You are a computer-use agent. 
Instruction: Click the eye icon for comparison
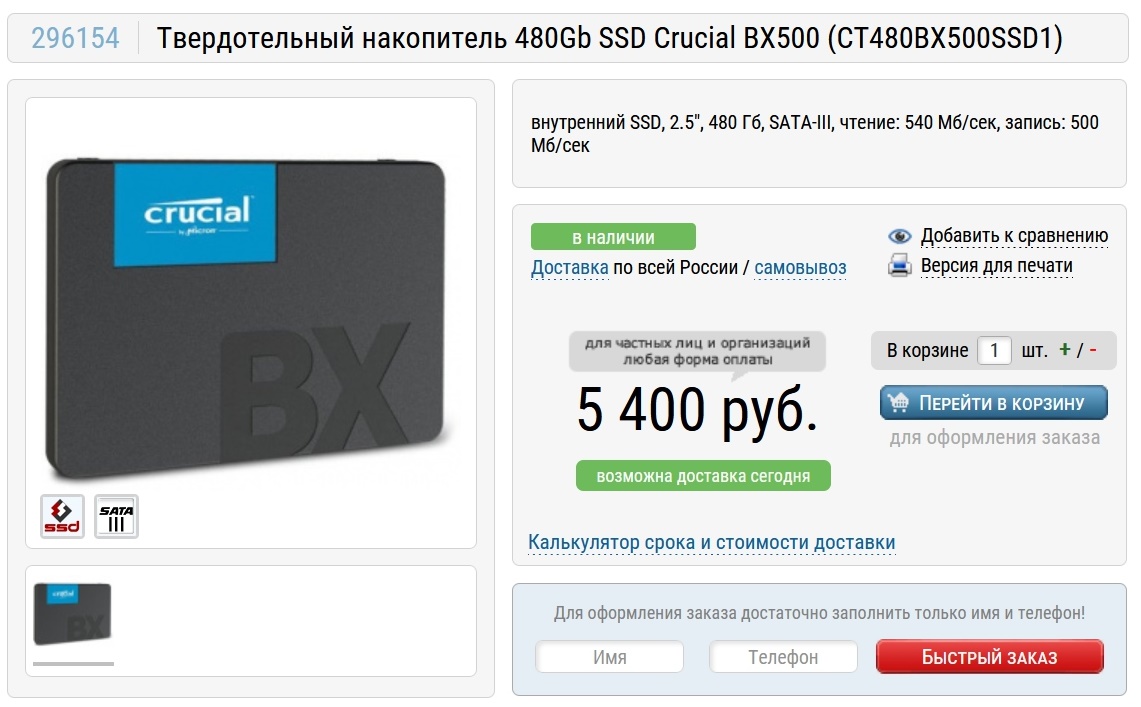click(x=900, y=236)
